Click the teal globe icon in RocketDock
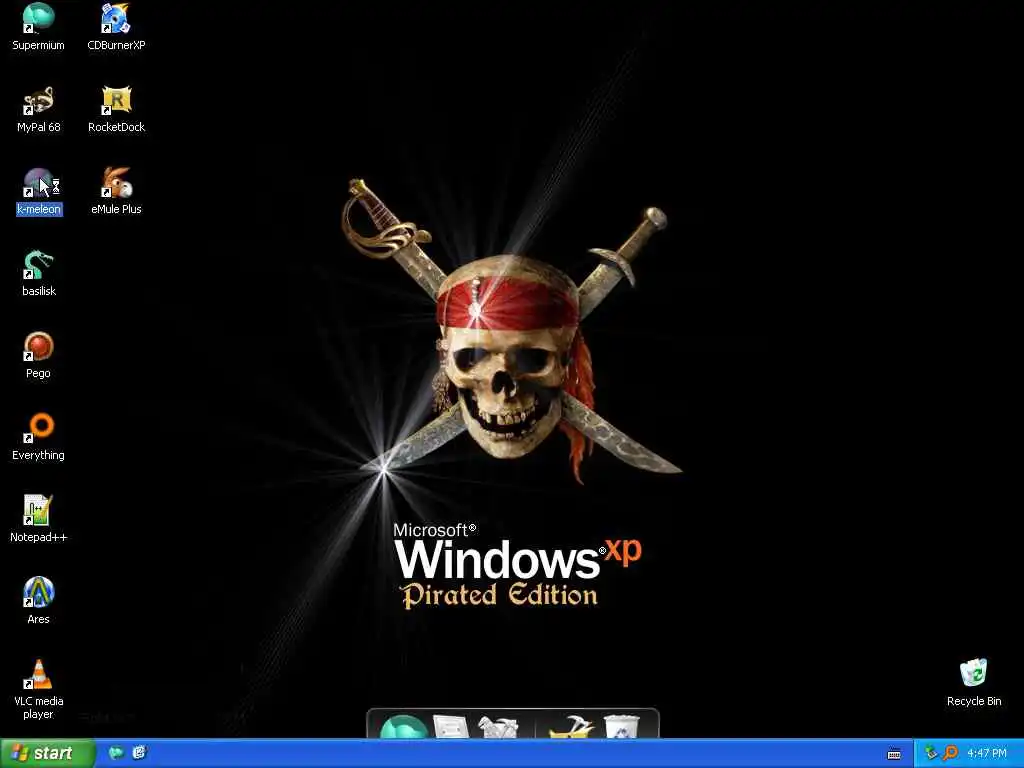This screenshot has height=768, width=1024. [x=403, y=726]
